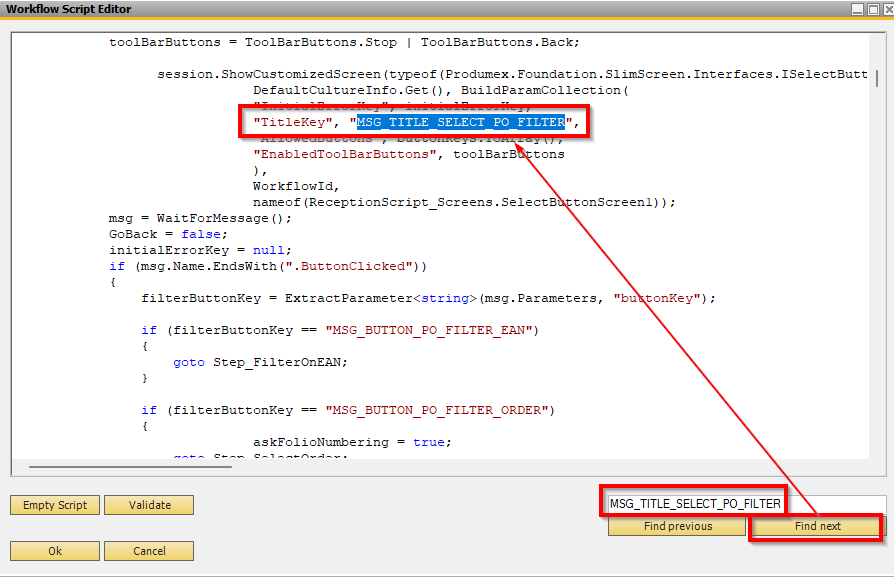
Task: Click the "TitleKey" string in code
Action: pyautogui.click(x=292, y=122)
